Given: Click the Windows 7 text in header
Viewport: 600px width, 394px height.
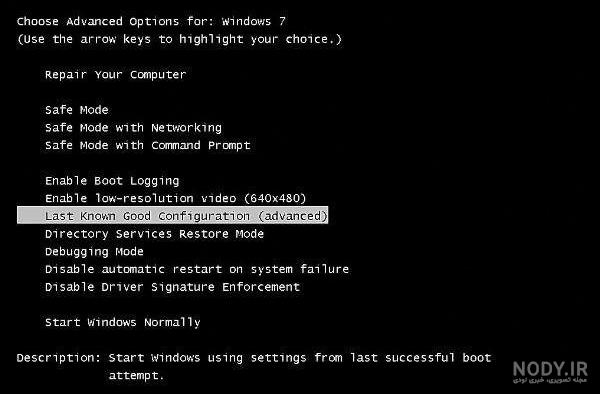Looking at the screenshot, I should tap(254, 21).
